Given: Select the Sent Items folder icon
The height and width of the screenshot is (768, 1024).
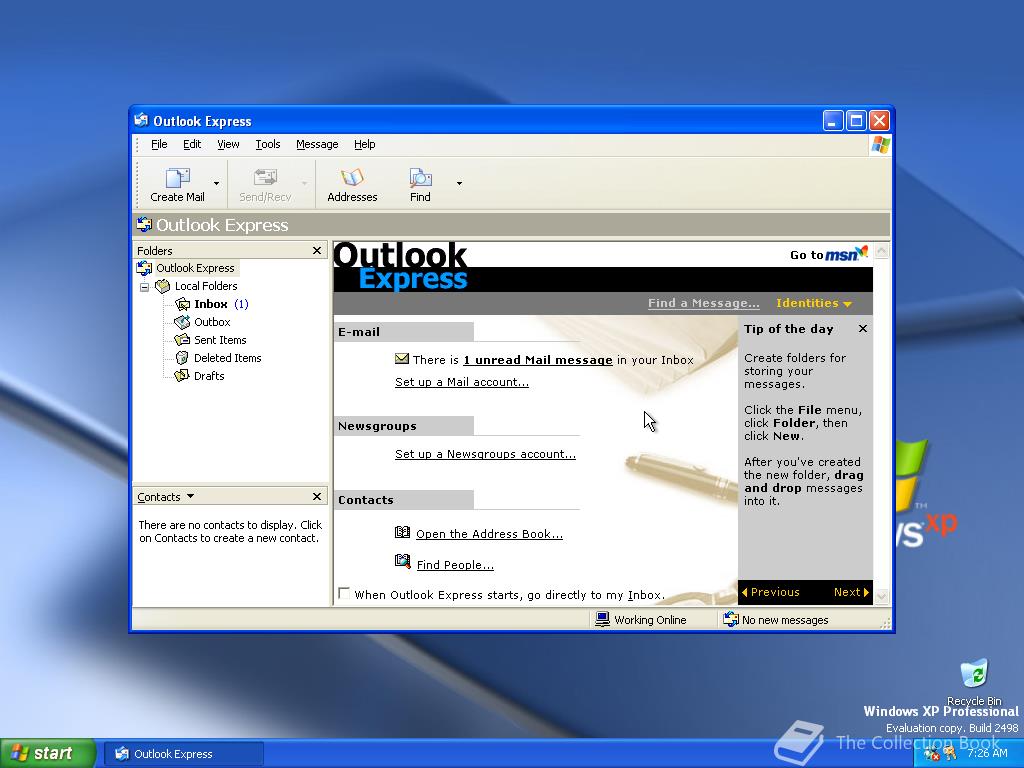Looking at the screenshot, I should coord(182,340).
